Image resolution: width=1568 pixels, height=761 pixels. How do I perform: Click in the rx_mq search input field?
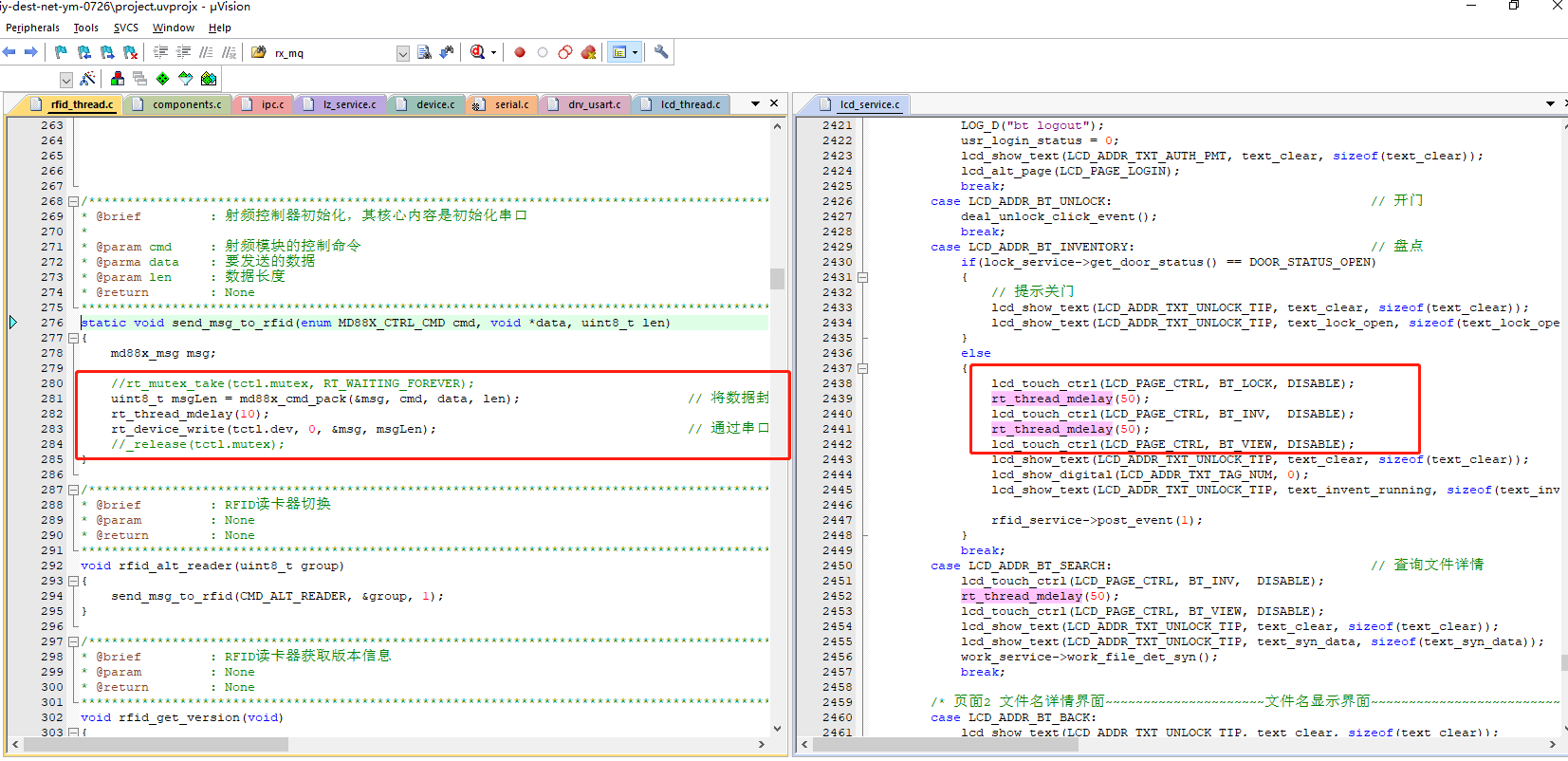pyautogui.click(x=332, y=53)
